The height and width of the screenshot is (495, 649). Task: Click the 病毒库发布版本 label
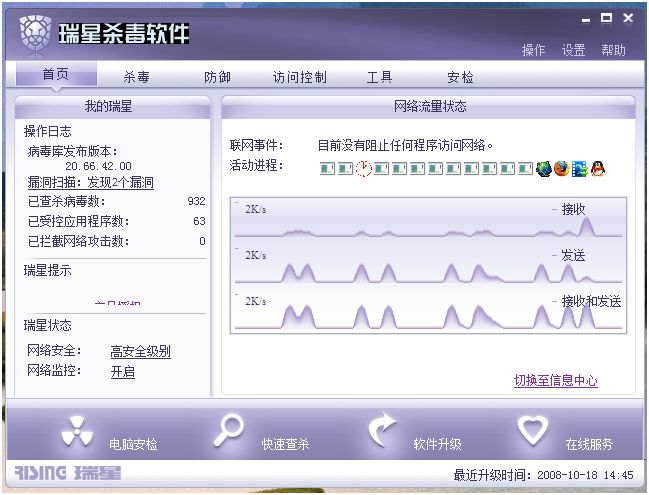click(73, 151)
